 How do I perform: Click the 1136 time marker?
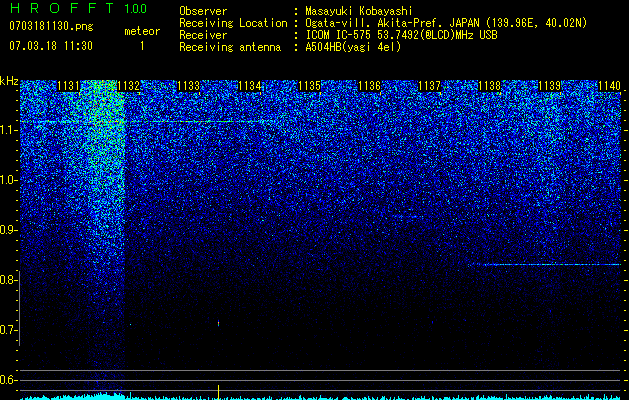369,86
